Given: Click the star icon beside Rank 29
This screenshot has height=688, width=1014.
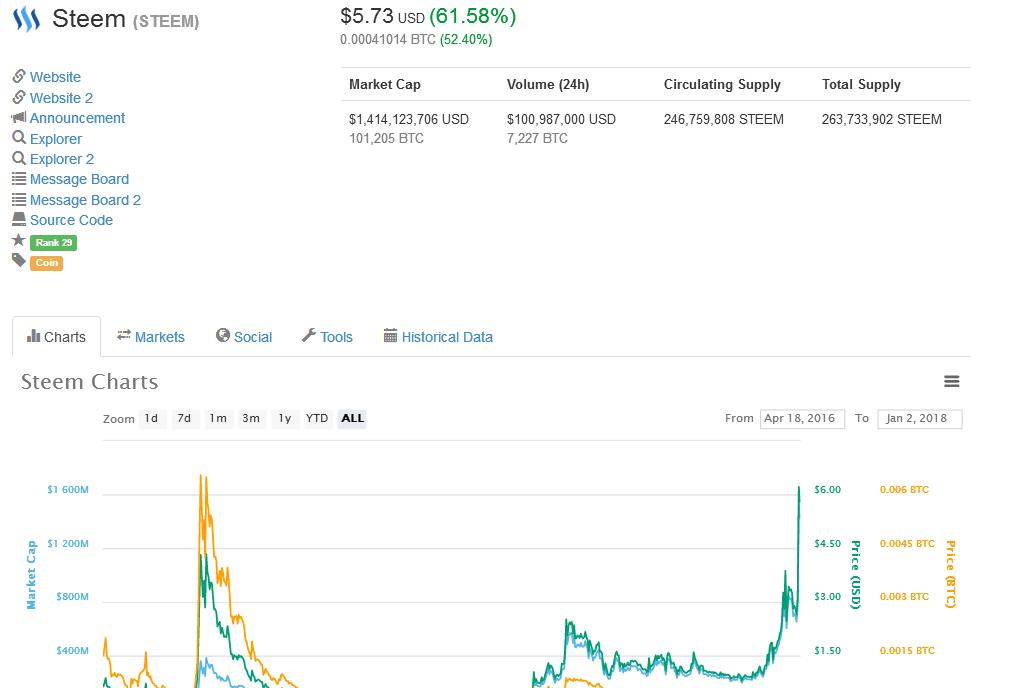Looking at the screenshot, I should tap(19, 241).
